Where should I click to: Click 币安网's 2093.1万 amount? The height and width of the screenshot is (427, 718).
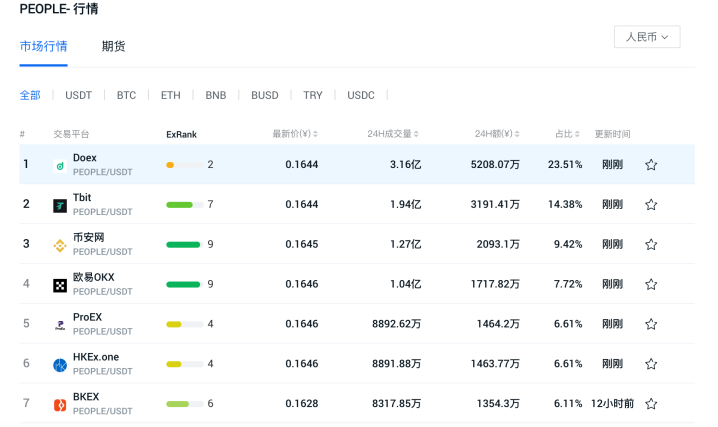pos(498,244)
